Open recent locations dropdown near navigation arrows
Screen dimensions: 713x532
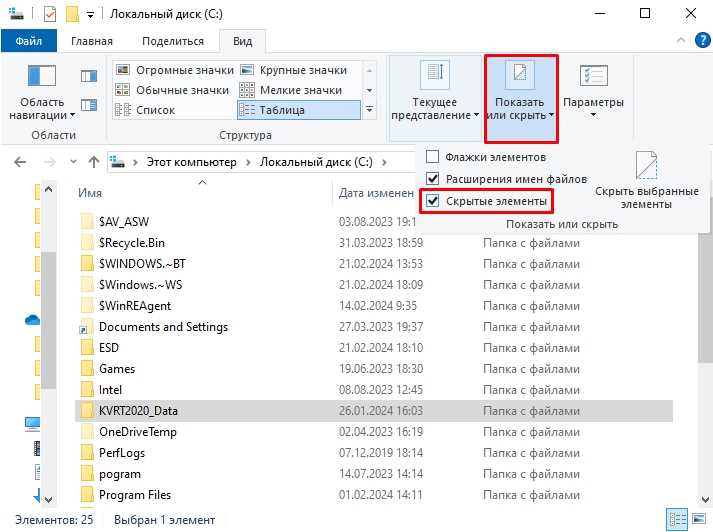coord(73,162)
